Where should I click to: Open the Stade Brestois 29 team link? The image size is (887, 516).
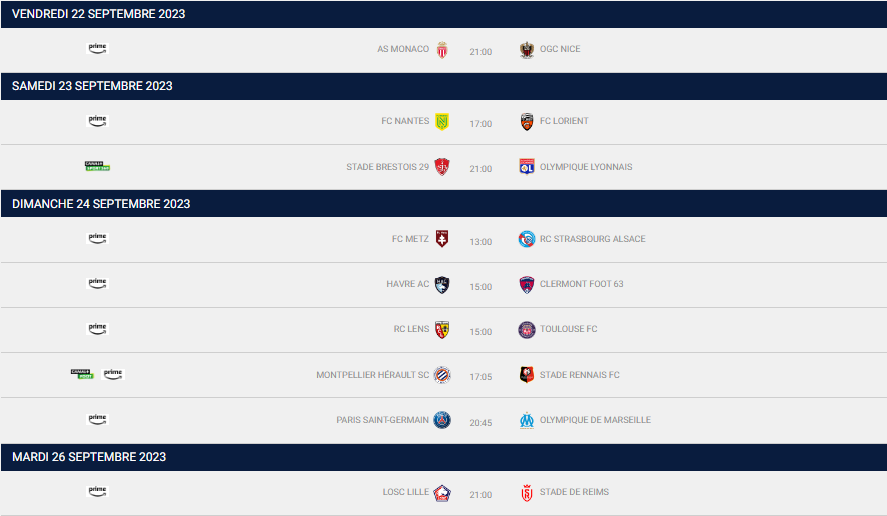pyautogui.click(x=387, y=167)
